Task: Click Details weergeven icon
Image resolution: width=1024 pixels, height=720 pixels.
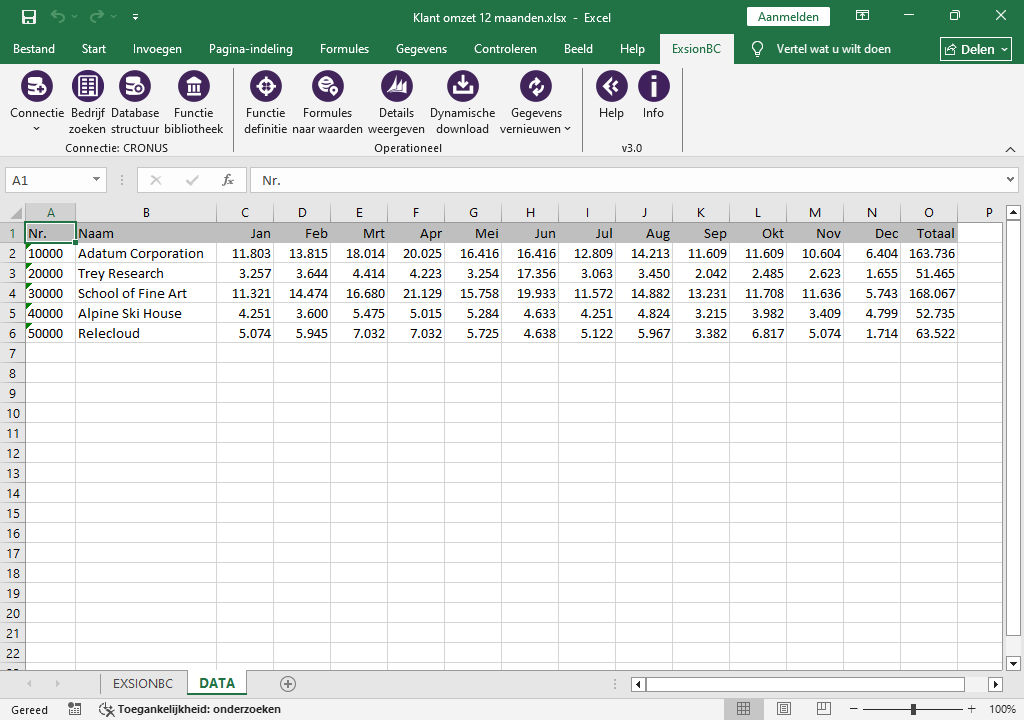Action: pos(396,86)
